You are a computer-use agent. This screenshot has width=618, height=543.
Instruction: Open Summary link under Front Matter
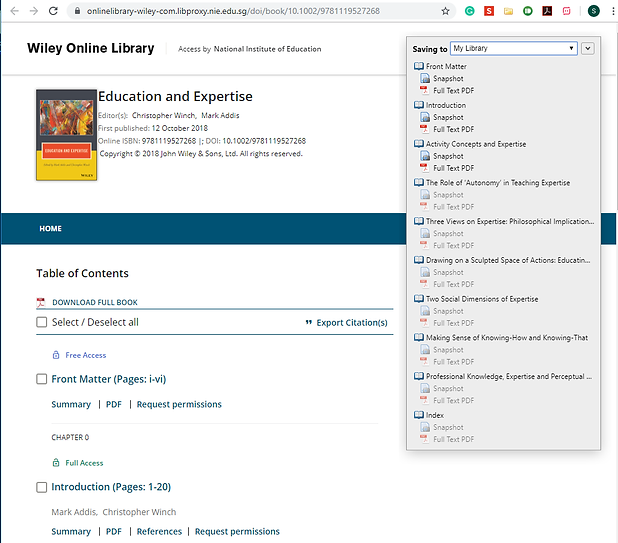(71, 404)
